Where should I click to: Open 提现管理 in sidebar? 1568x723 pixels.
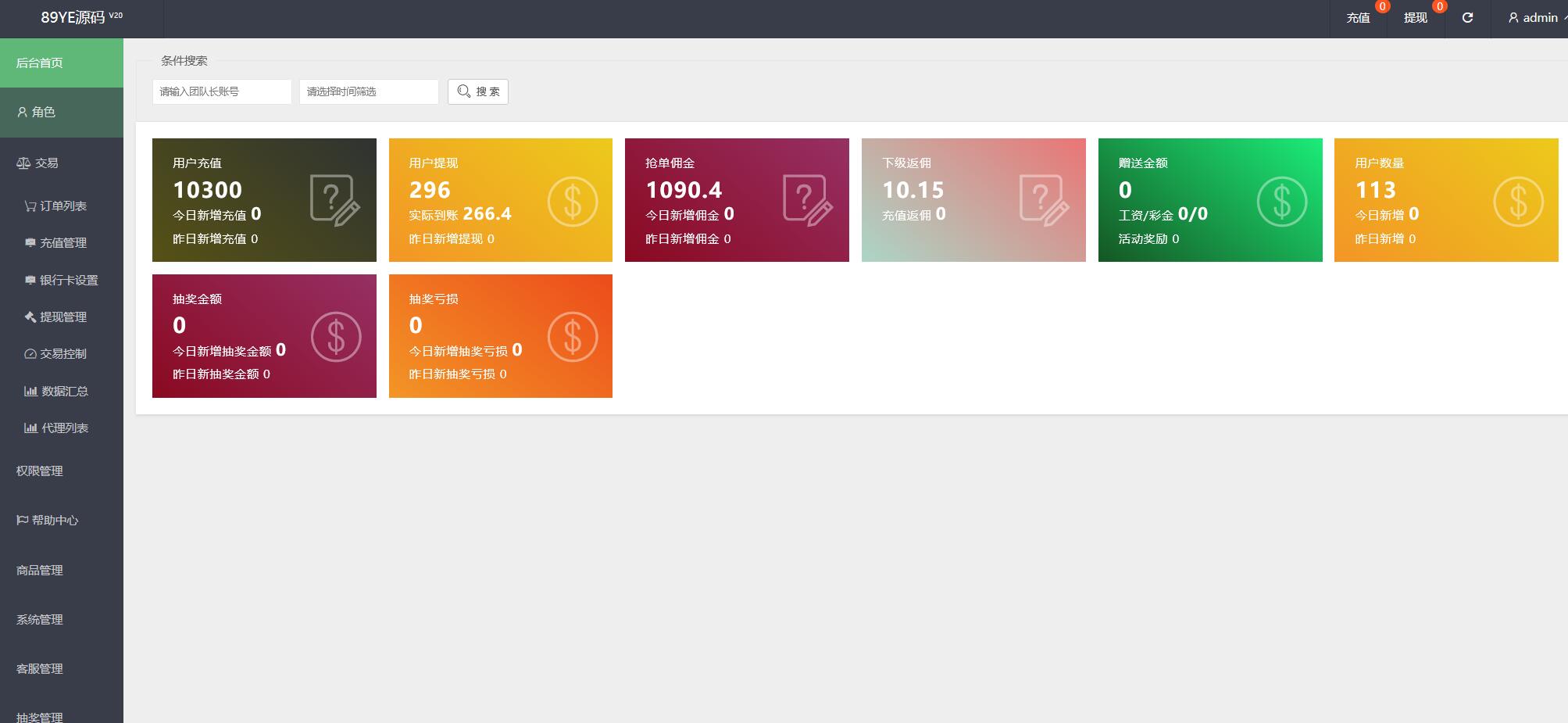point(62,317)
